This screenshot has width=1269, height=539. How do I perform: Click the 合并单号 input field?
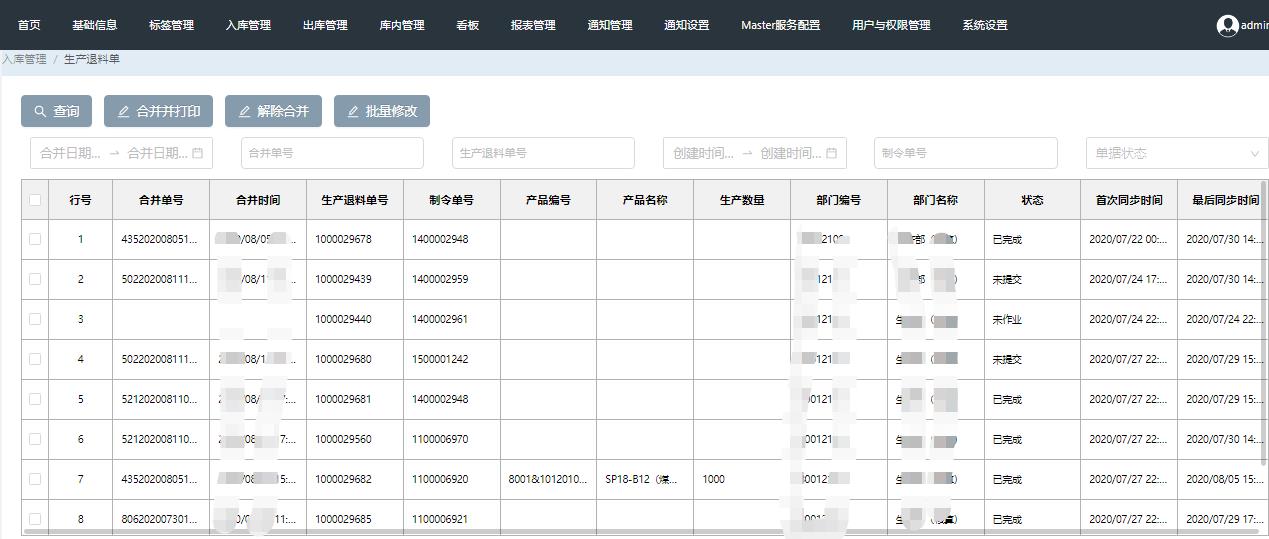pyautogui.click(x=332, y=153)
